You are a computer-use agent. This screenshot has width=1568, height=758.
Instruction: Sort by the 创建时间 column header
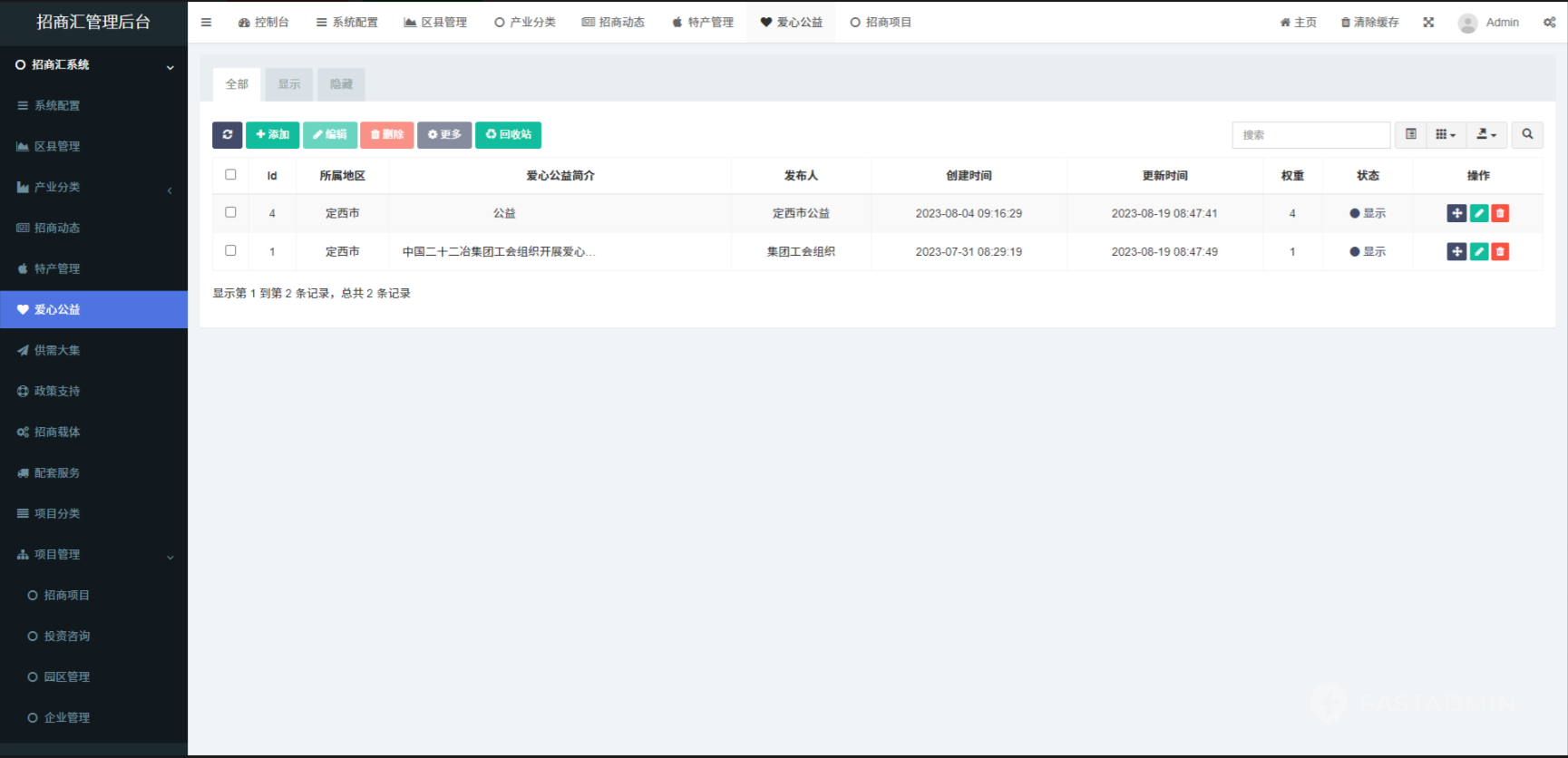point(969,175)
